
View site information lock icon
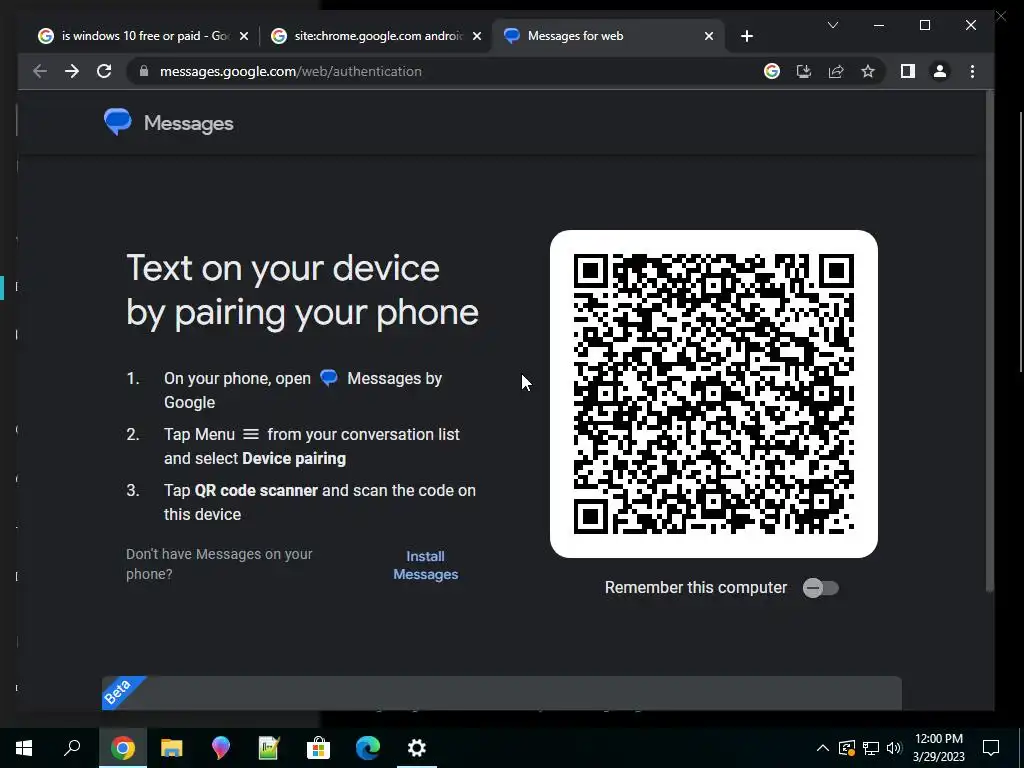(144, 71)
